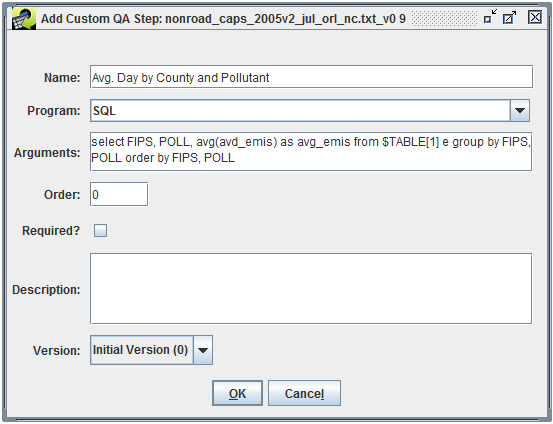Click the Description label

point(46,290)
